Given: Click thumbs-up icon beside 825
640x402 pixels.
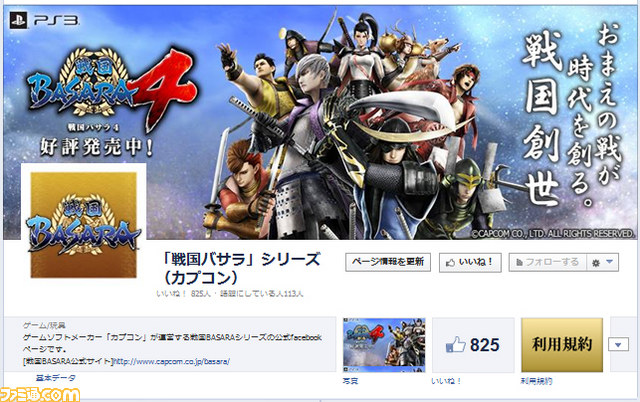Looking at the screenshot, I should coord(455,345).
